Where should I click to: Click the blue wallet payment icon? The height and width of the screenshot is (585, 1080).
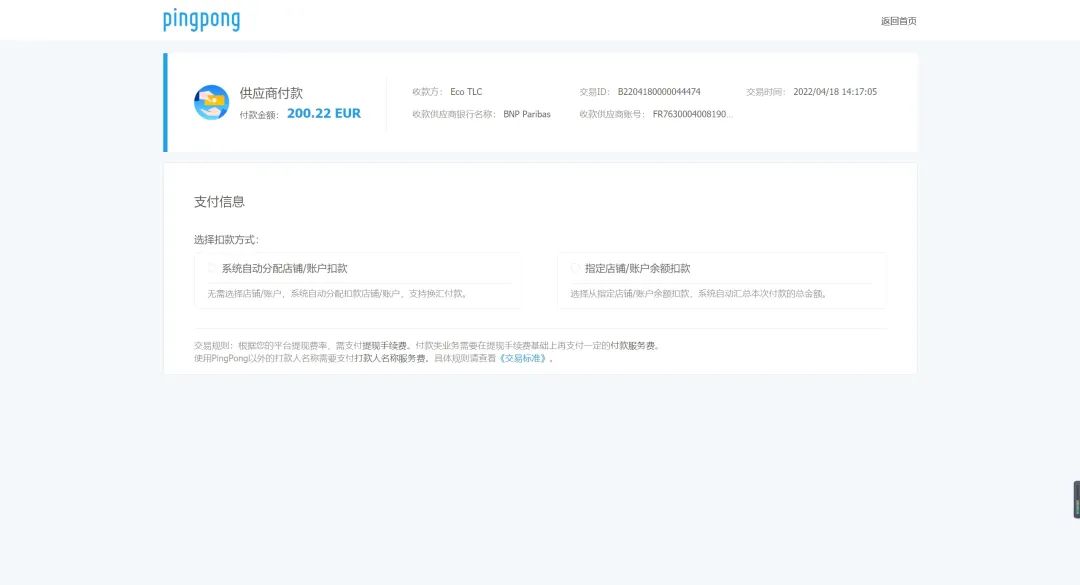coord(211,102)
